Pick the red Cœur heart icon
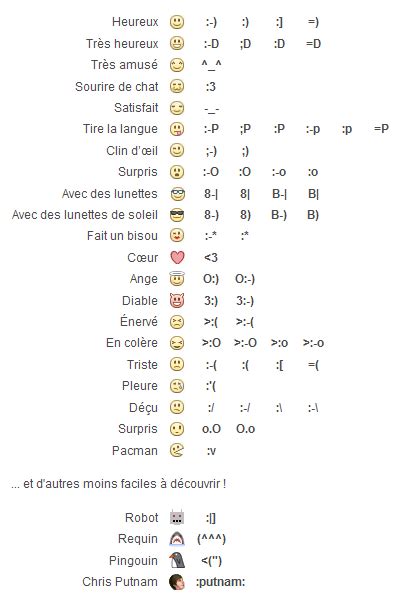The height and width of the screenshot is (594, 396). (x=177, y=258)
